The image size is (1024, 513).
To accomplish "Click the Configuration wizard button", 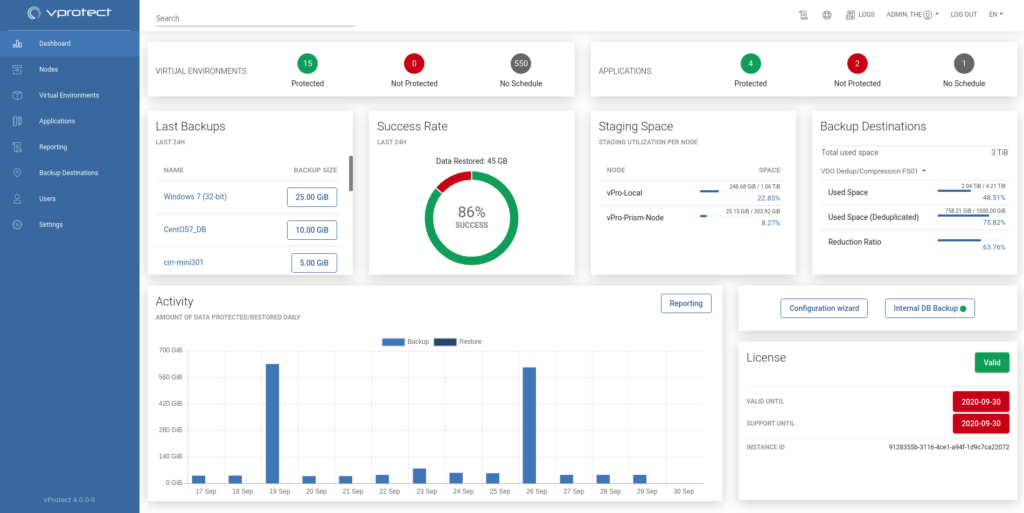I will tap(823, 308).
